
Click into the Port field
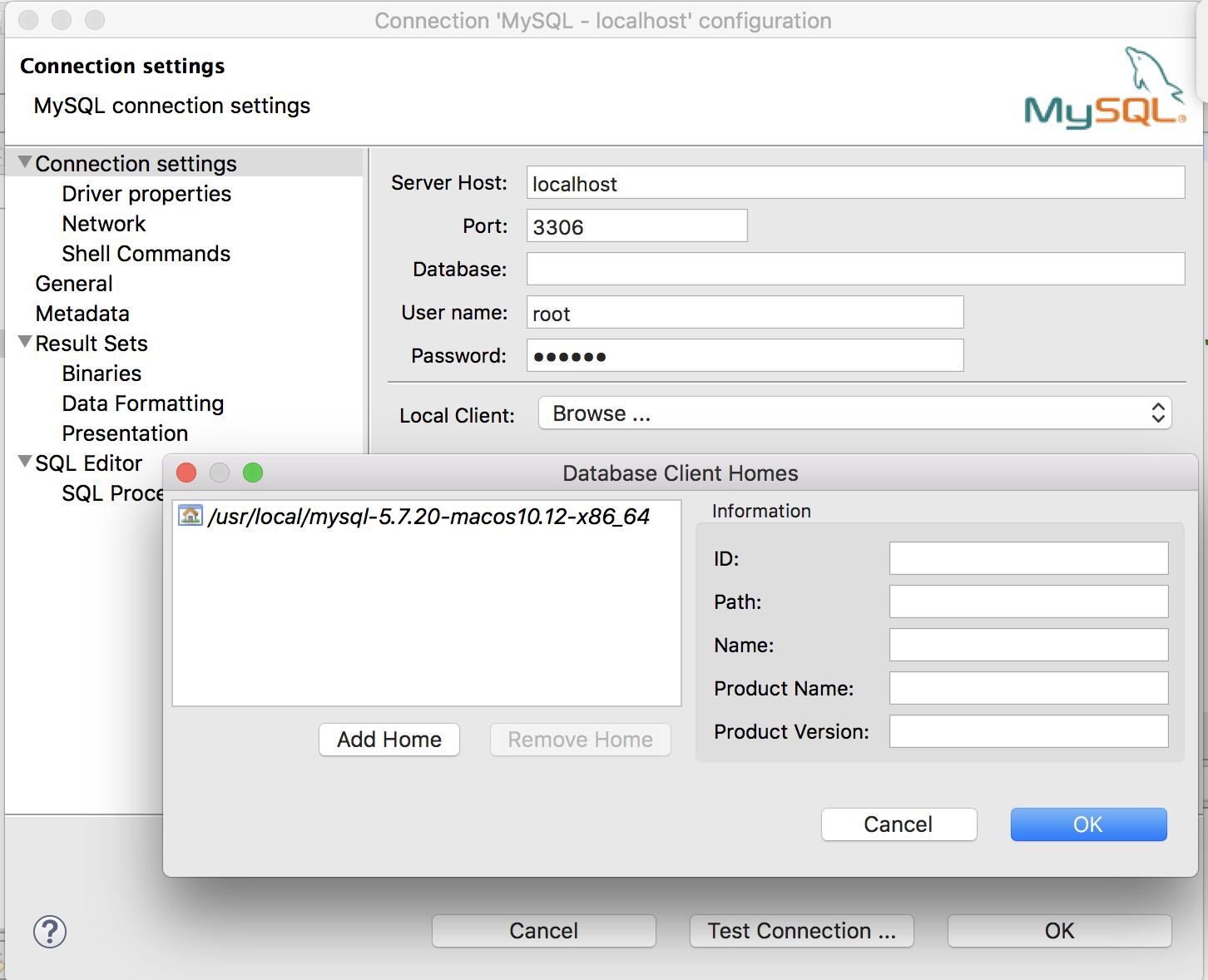(x=636, y=225)
